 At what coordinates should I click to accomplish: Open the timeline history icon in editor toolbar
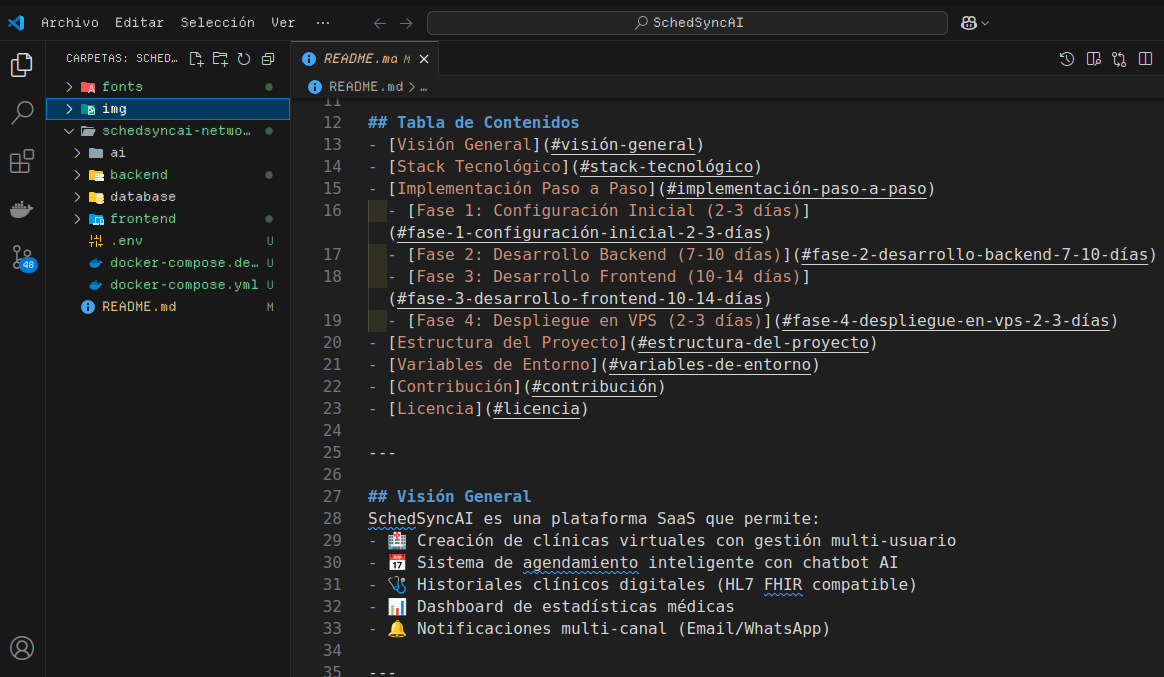pyautogui.click(x=1067, y=59)
